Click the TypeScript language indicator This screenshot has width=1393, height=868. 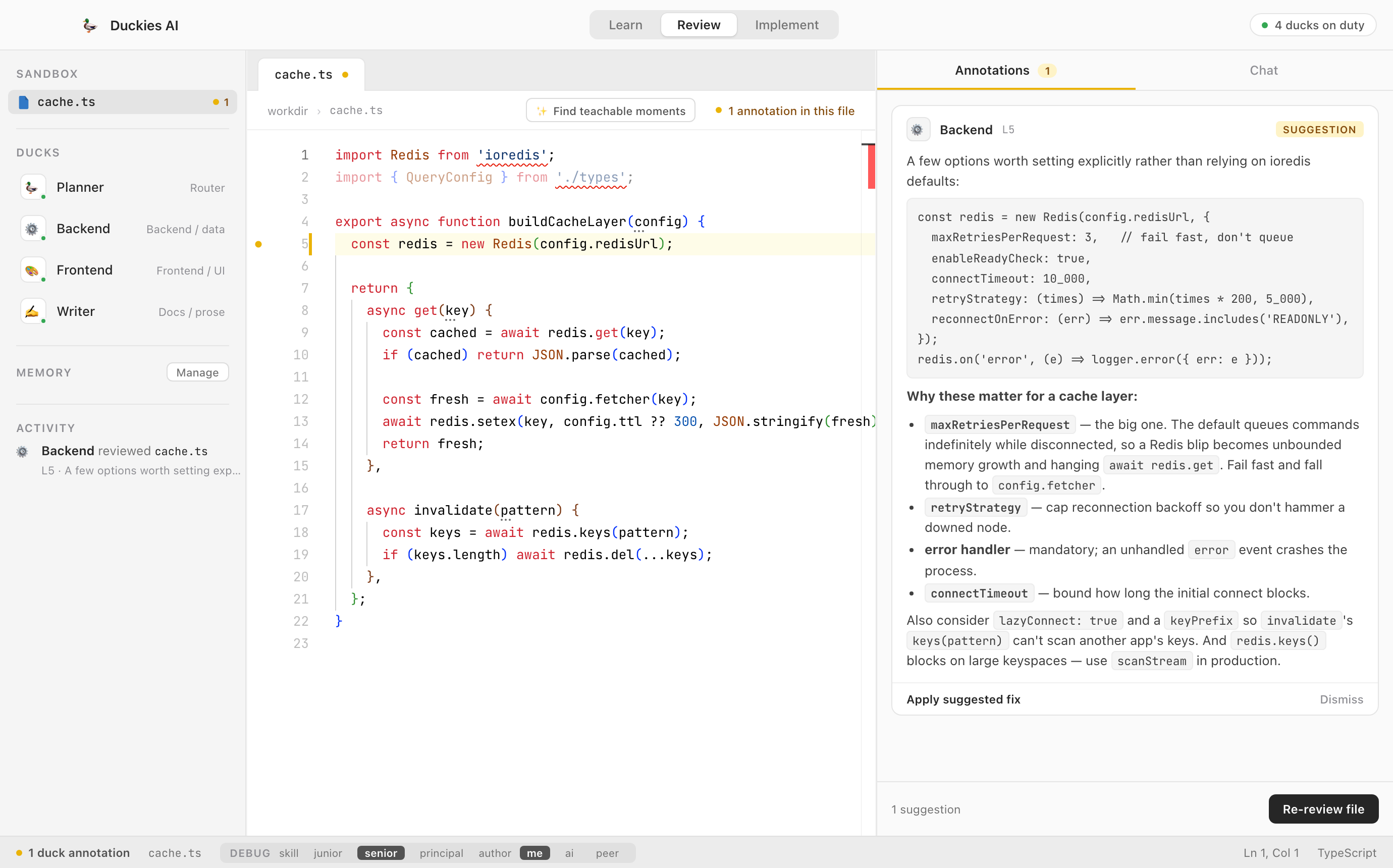pyautogui.click(x=1347, y=853)
